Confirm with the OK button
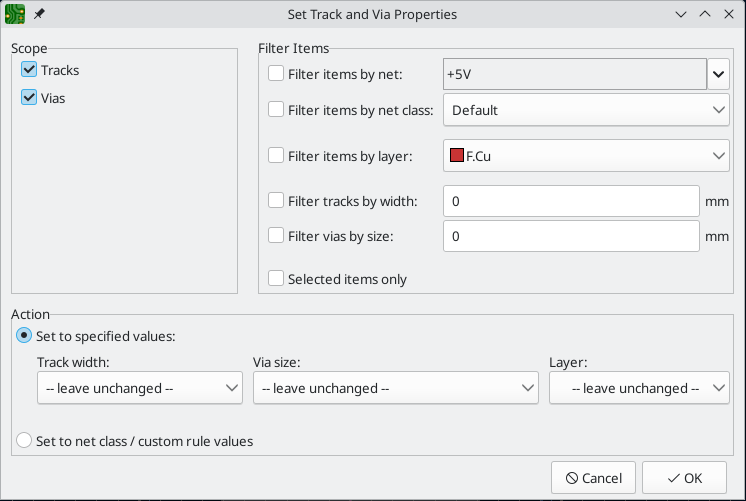746x501 pixels. click(x=684, y=478)
